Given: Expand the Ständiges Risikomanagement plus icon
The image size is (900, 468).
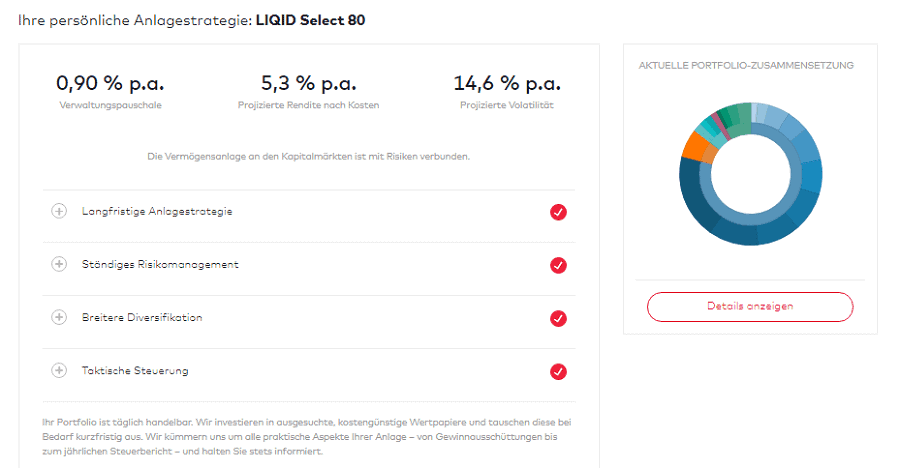Looking at the screenshot, I should coord(59,264).
